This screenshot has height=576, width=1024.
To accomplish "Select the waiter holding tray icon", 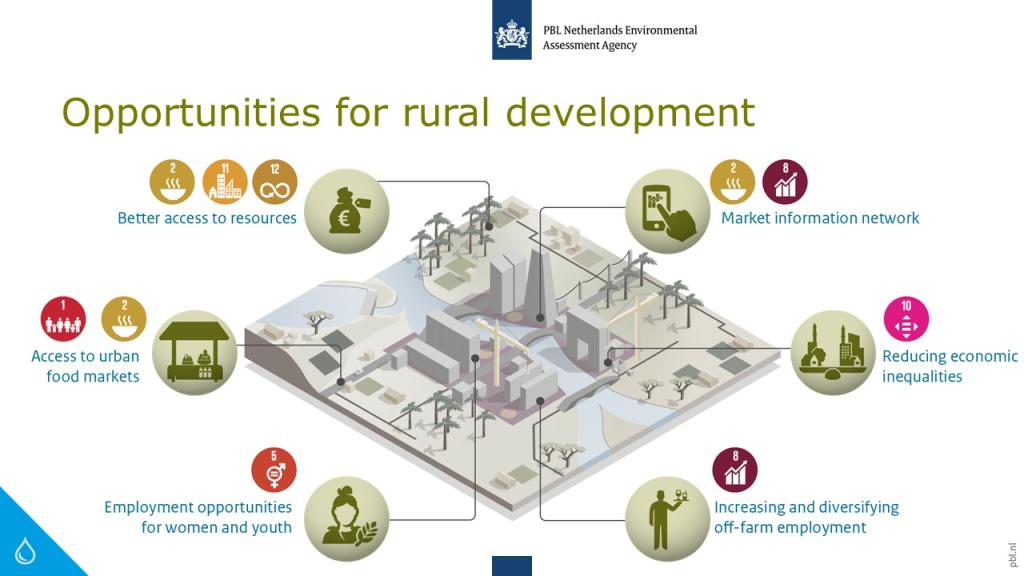I will (x=667, y=518).
